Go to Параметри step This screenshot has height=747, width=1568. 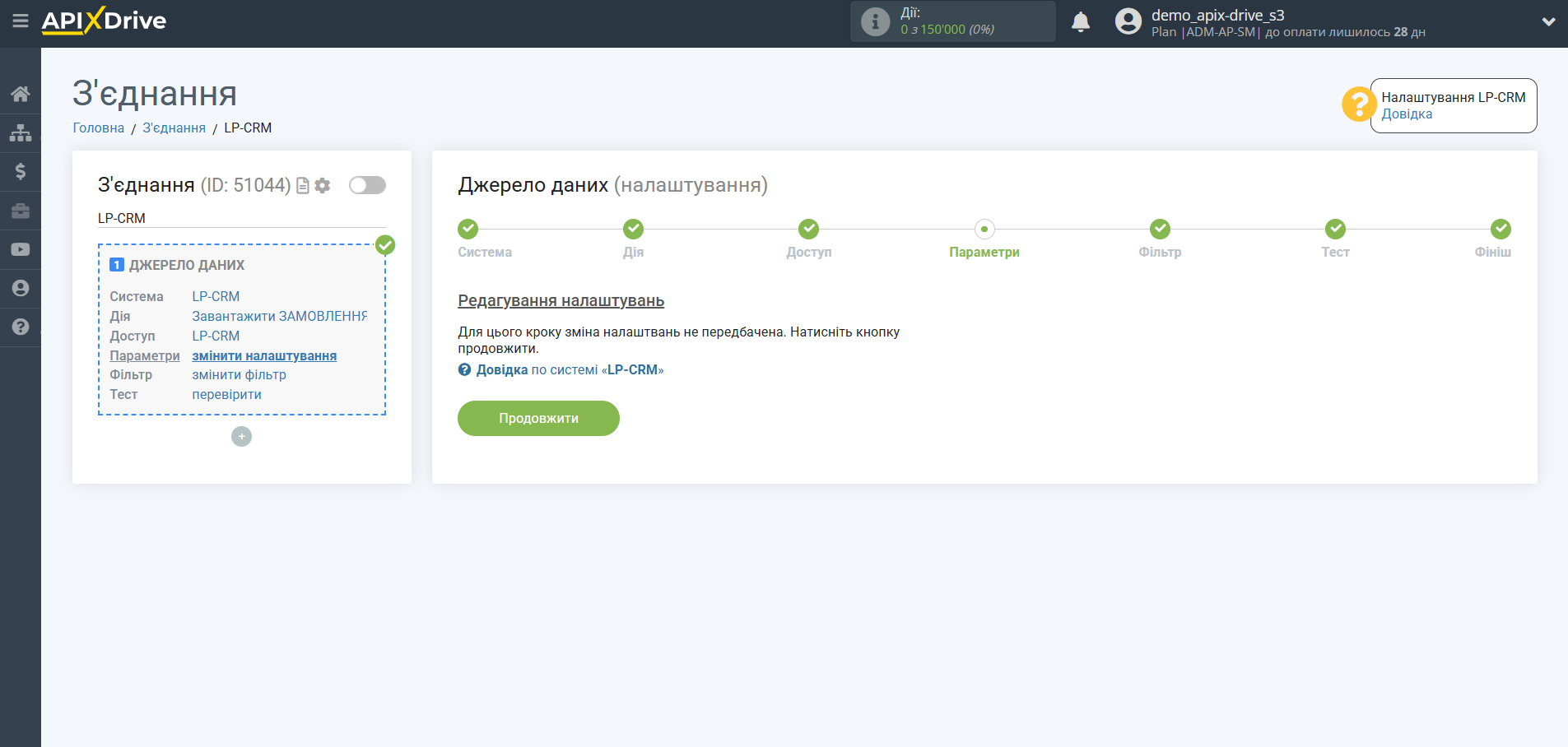tap(984, 230)
